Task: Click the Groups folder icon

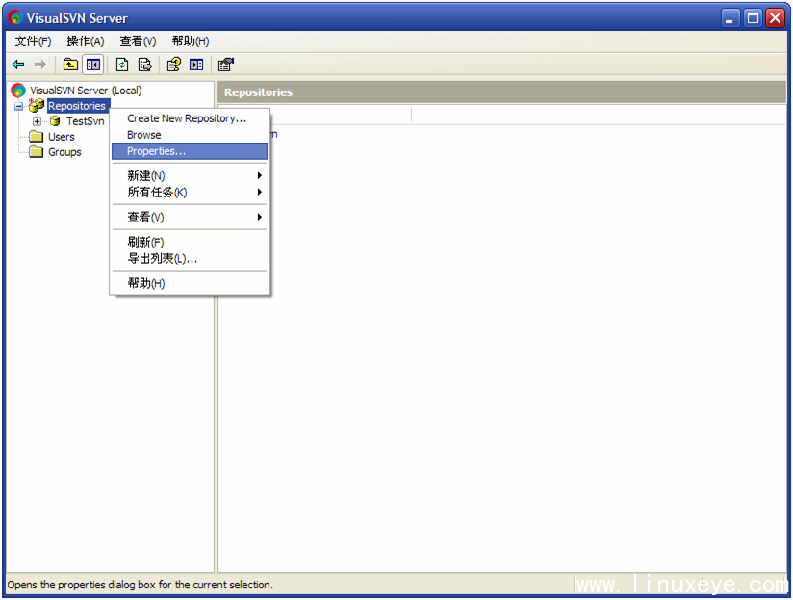Action: click(36, 152)
